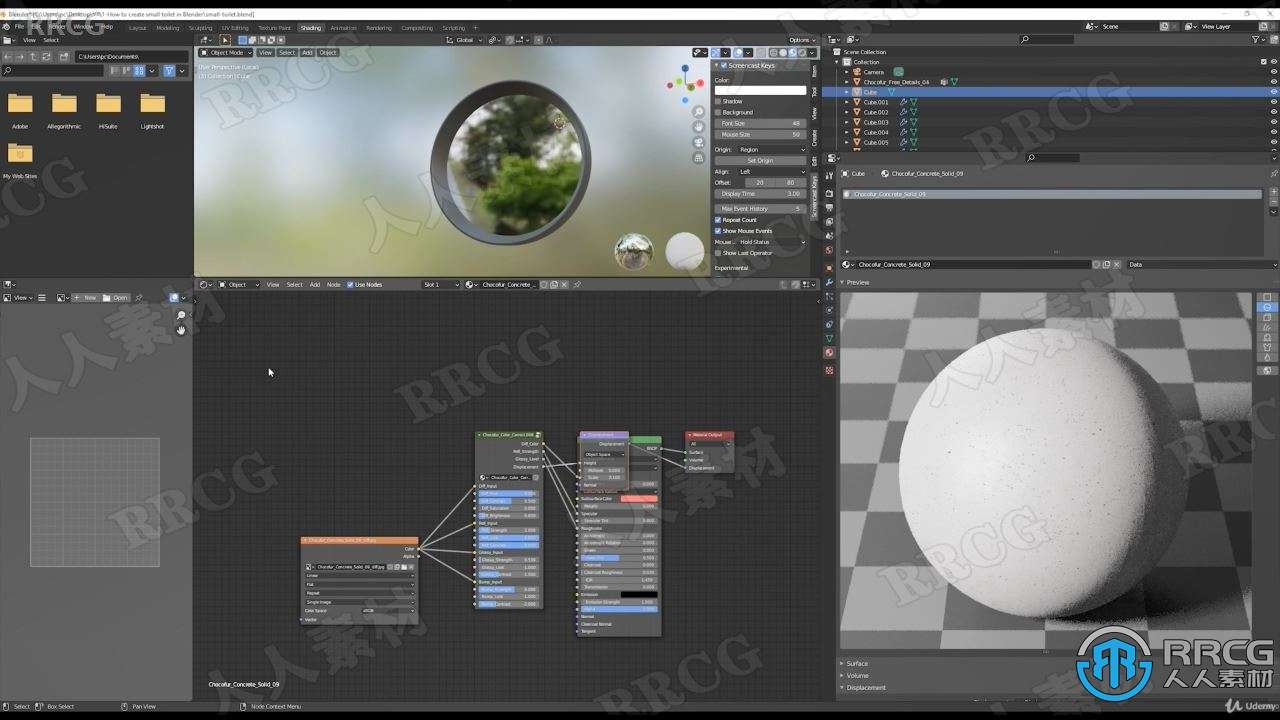Toggle Use Nodes checkbox
The image size is (1280, 720).
[x=350, y=284]
